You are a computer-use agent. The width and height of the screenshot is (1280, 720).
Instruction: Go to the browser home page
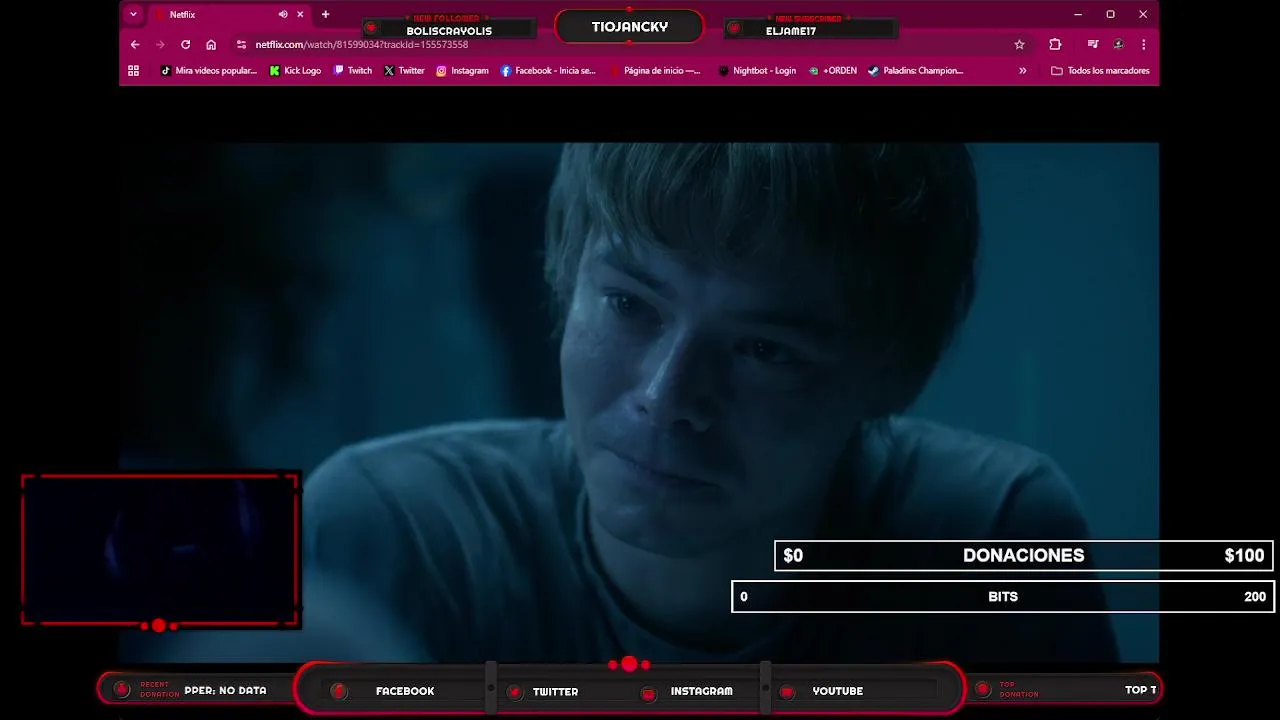(211, 44)
